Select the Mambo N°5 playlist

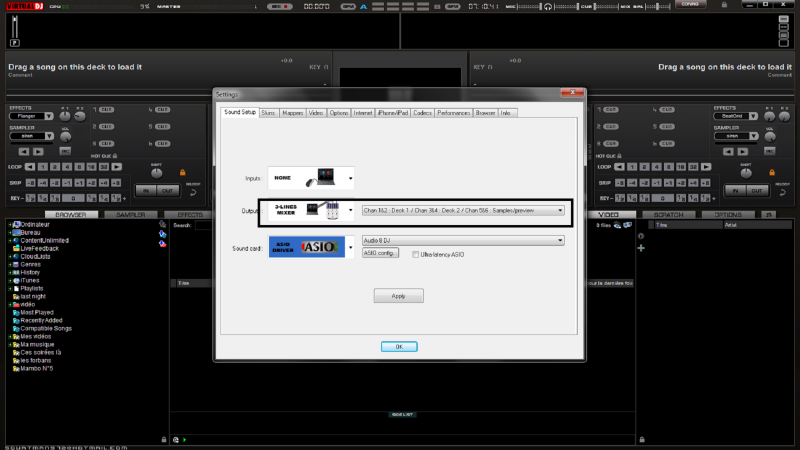point(36,368)
